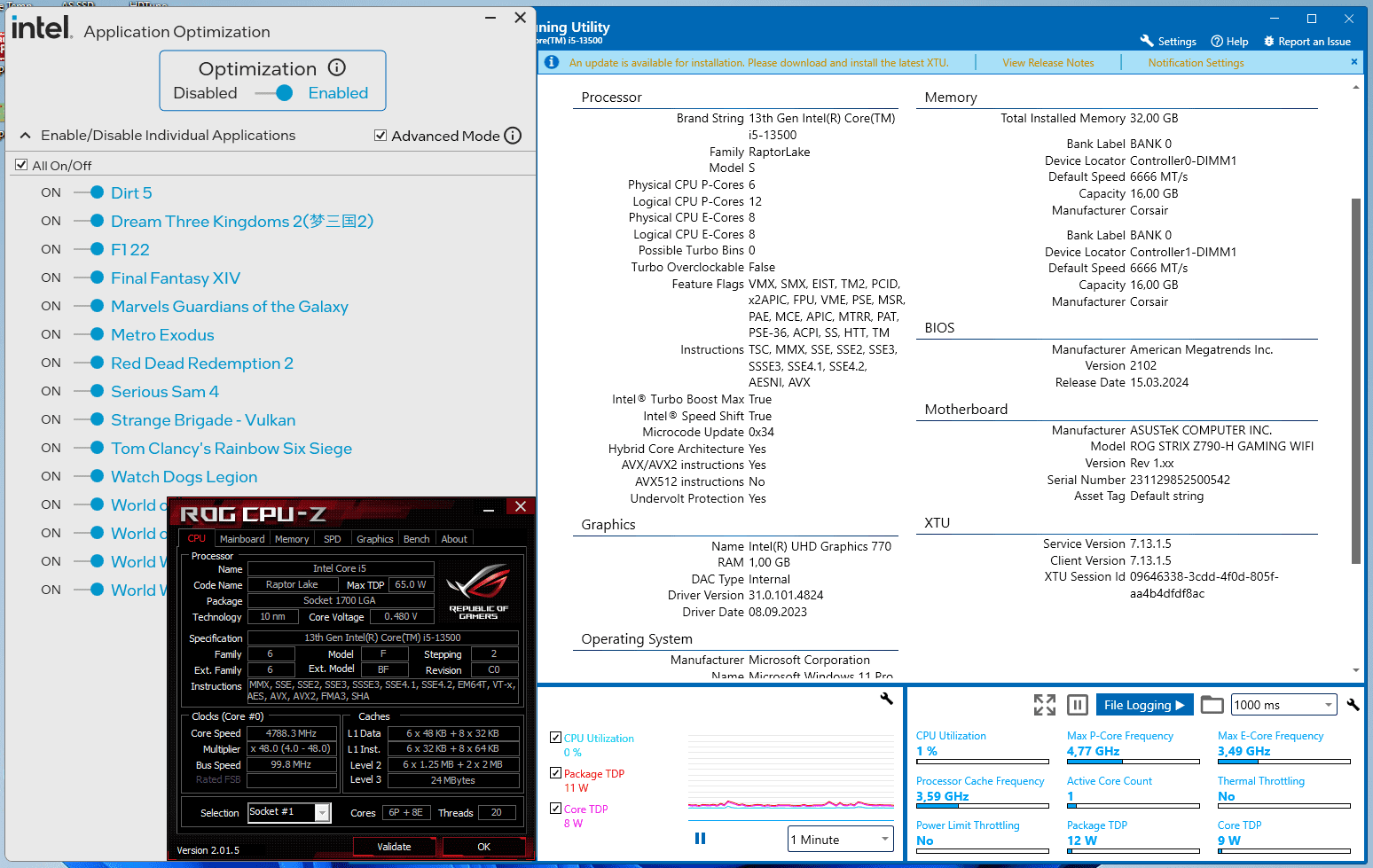
Task: Close the Intel Application Optimization window
Action: point(521,18)
